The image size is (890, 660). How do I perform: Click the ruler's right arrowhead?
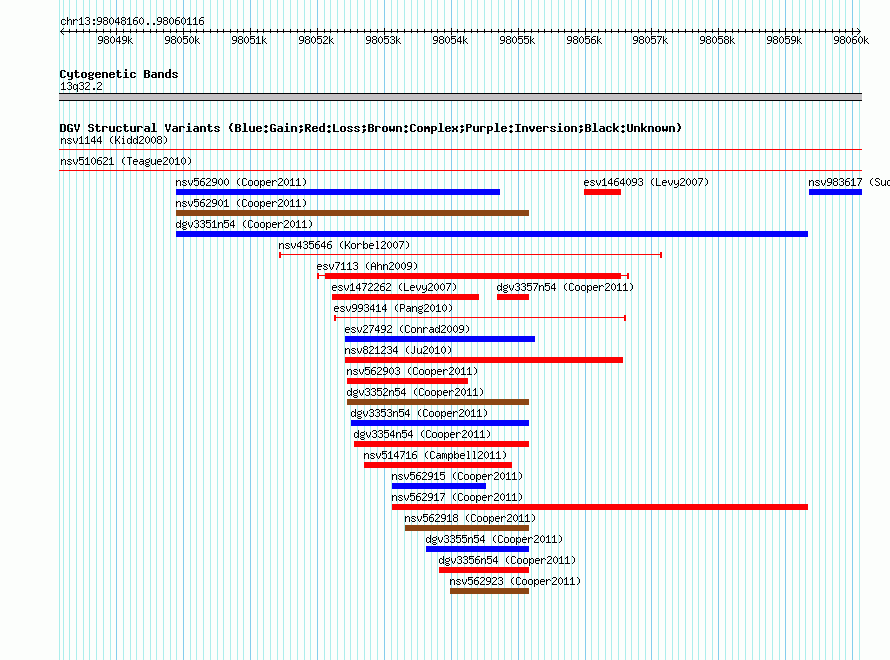tap(859, 31)
